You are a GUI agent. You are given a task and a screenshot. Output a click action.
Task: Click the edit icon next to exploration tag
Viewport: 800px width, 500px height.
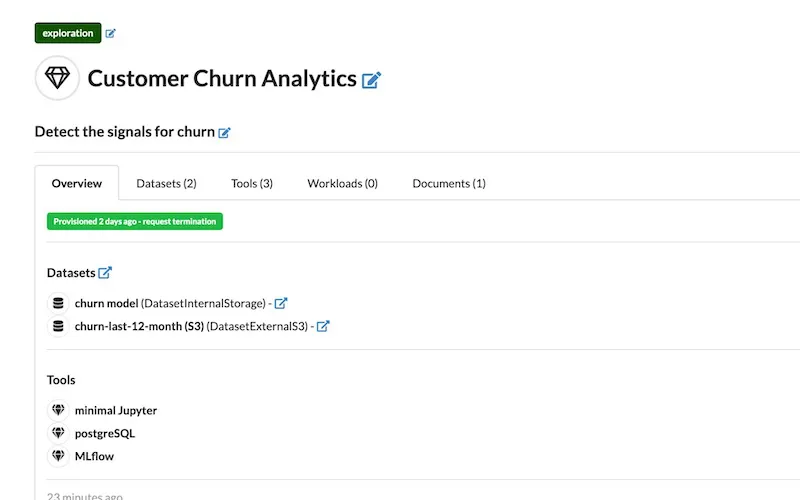pyautogui.click(x=111, y=33)
